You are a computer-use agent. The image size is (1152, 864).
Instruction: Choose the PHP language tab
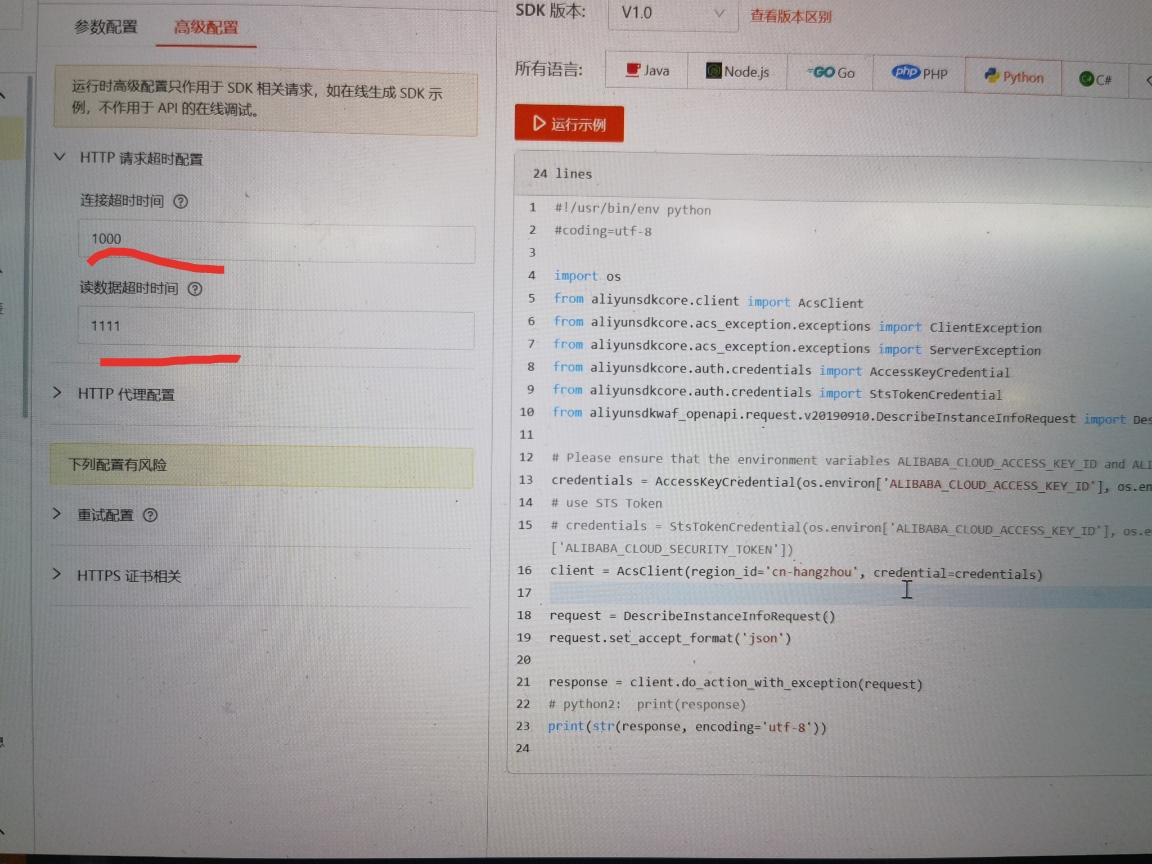click(x=919, y=73)
